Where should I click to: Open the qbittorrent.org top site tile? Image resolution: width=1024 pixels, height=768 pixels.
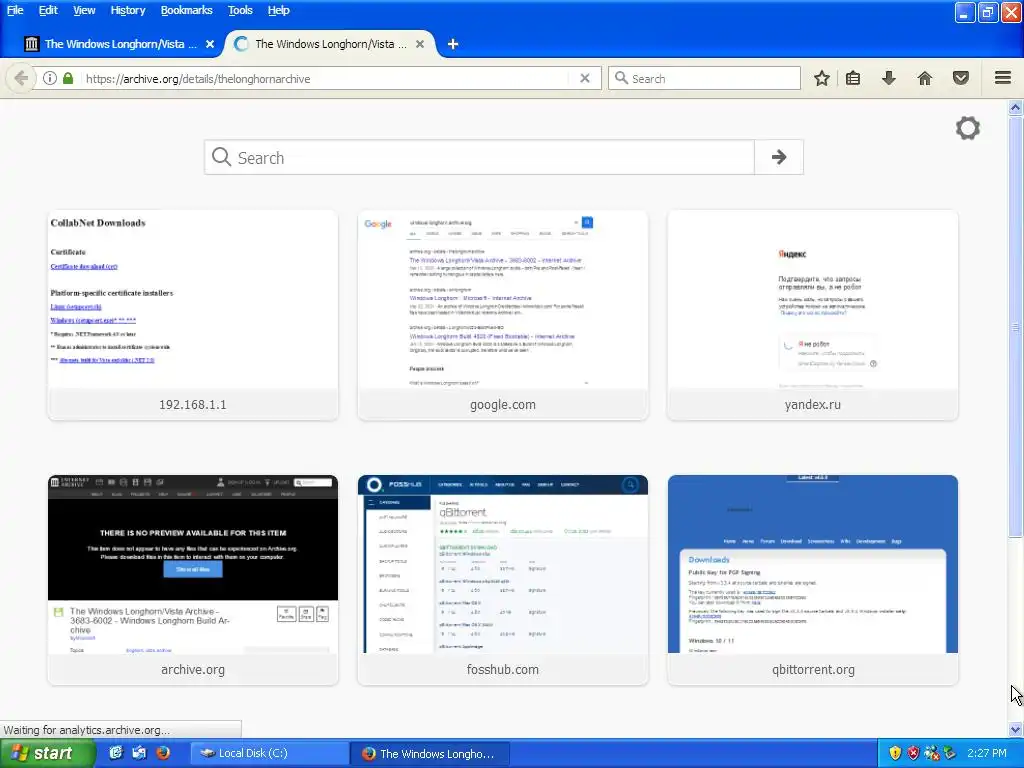coord(813,580)
